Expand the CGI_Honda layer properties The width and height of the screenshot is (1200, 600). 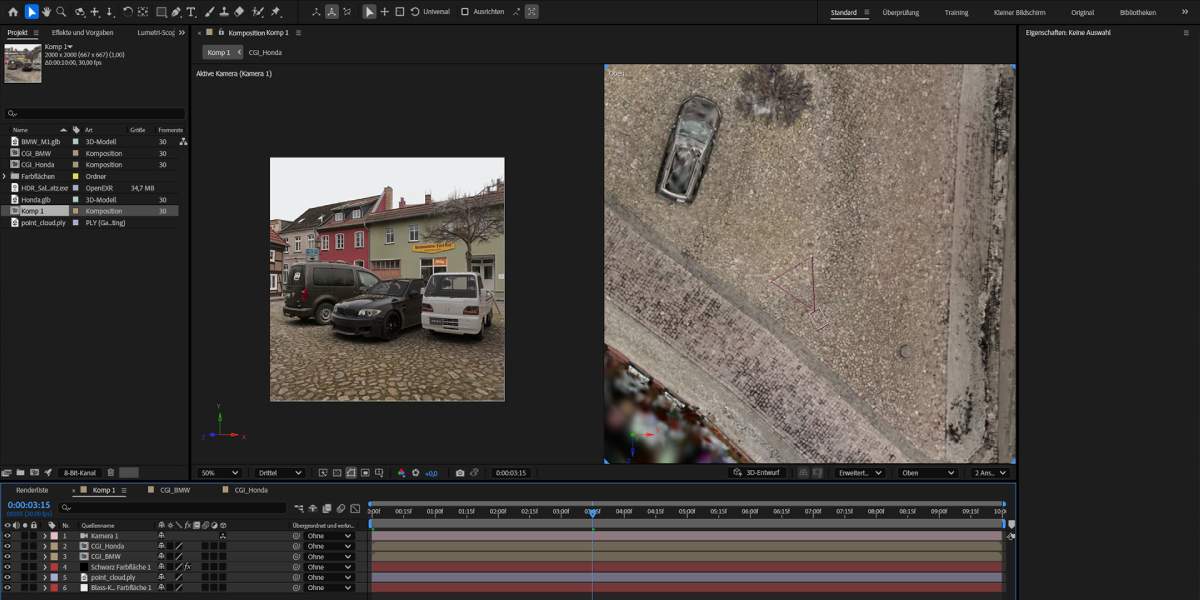point(44,546)
